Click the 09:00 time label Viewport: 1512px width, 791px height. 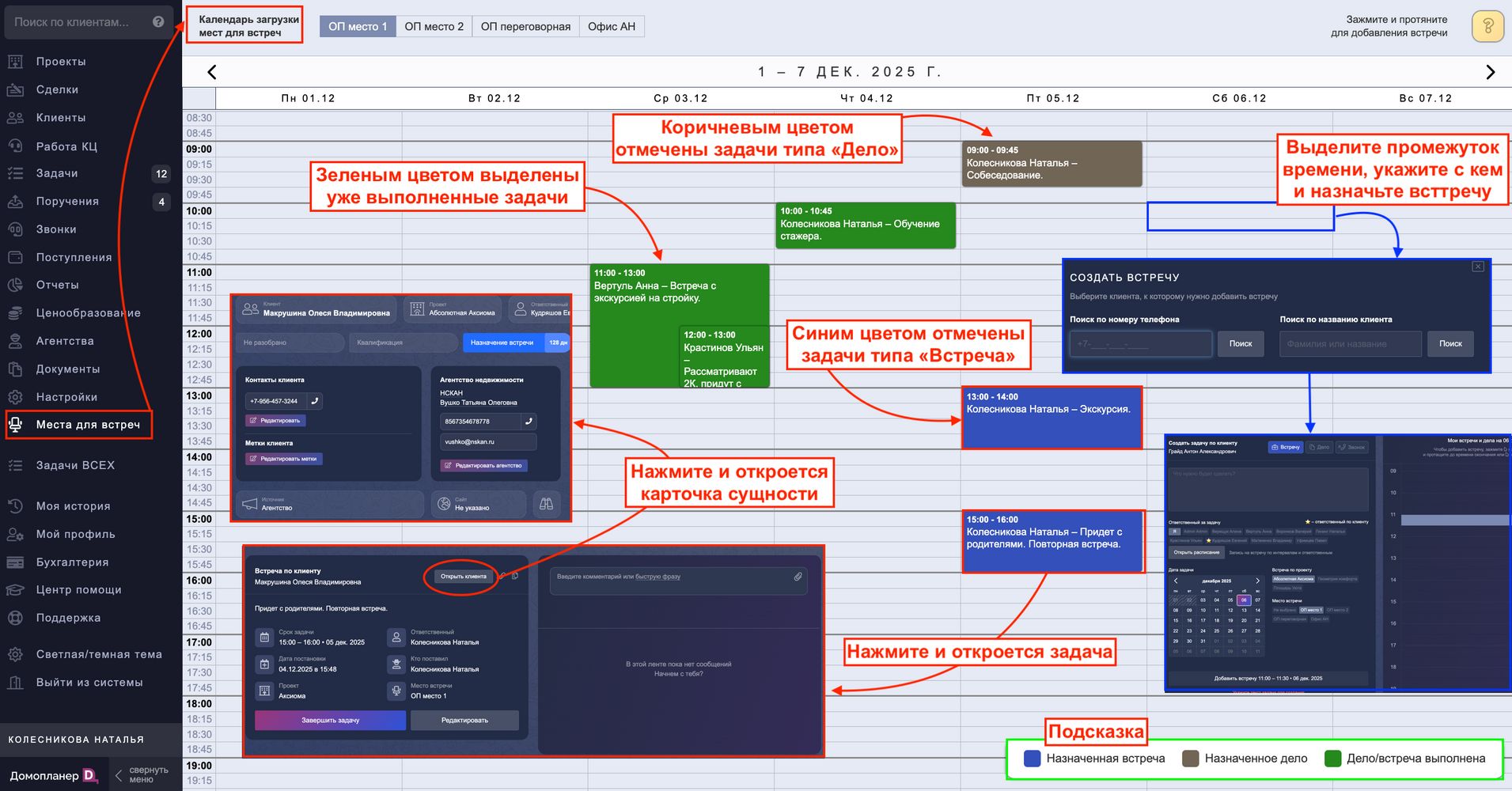point(199,149)
